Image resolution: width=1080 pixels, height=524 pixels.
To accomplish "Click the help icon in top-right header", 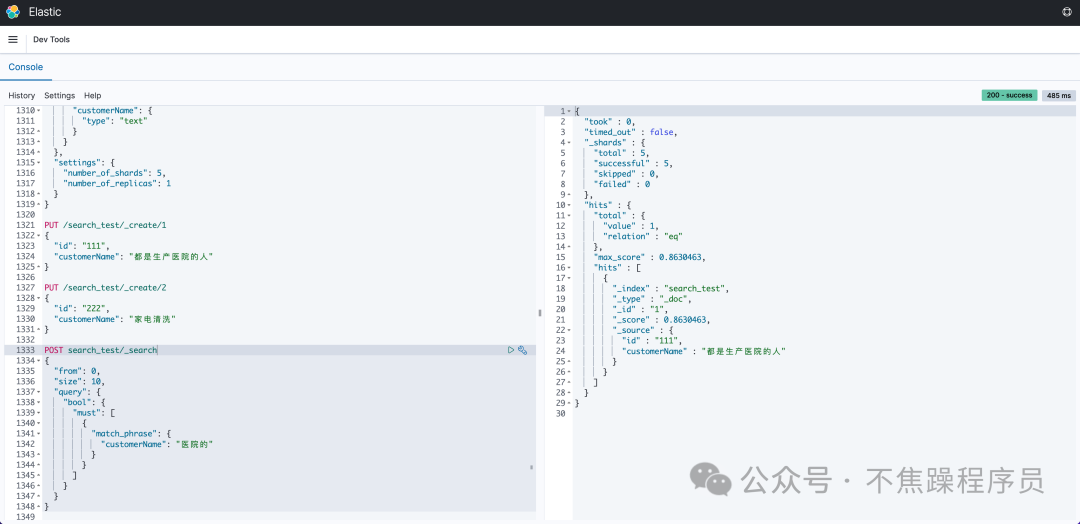I will click(x=1067, y=12).
